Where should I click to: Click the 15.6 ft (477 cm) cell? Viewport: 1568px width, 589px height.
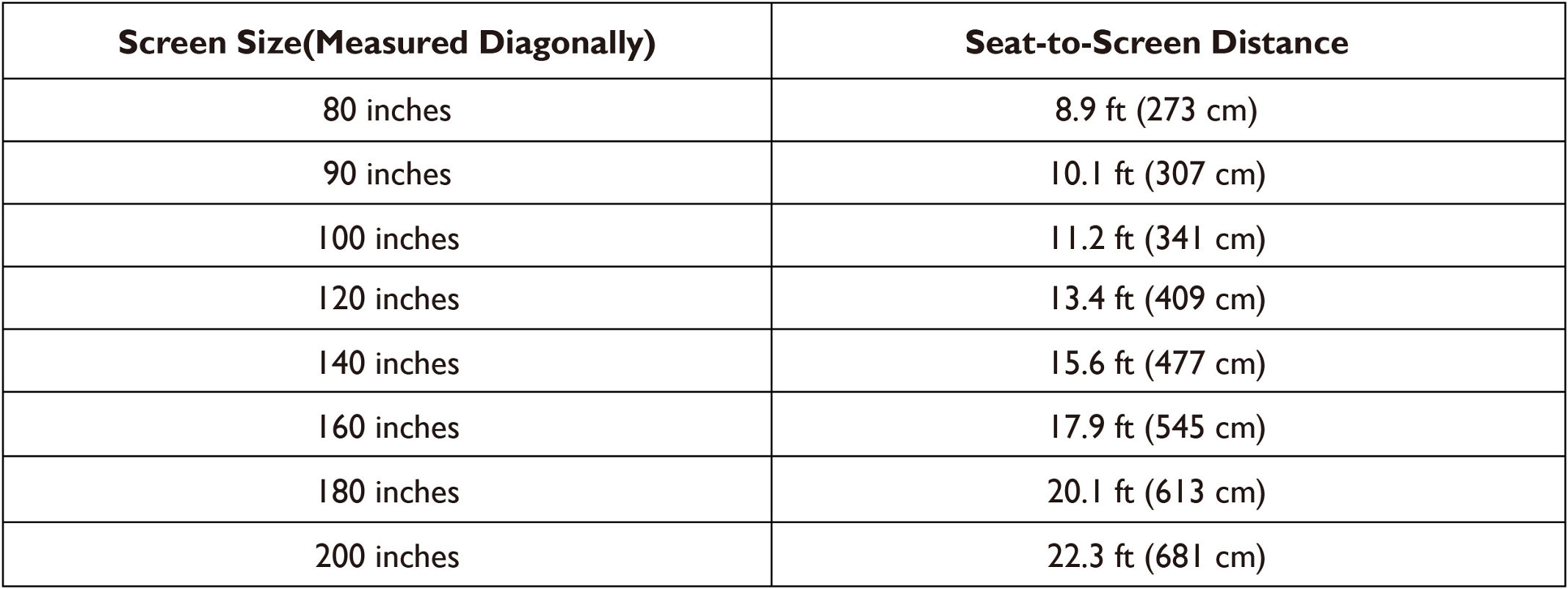tap(1168, 361)
